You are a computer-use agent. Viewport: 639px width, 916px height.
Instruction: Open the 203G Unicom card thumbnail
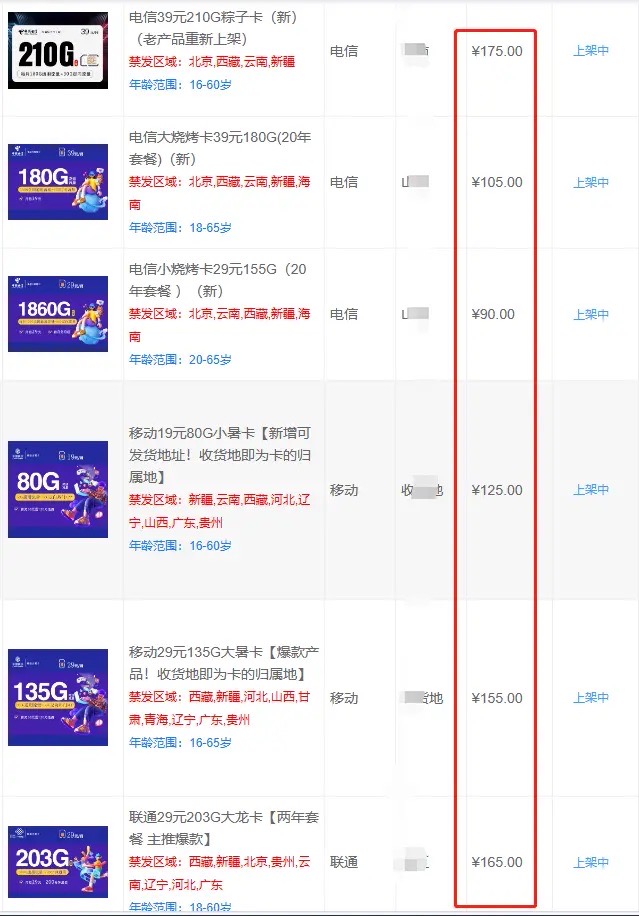[x=58, y=862]
